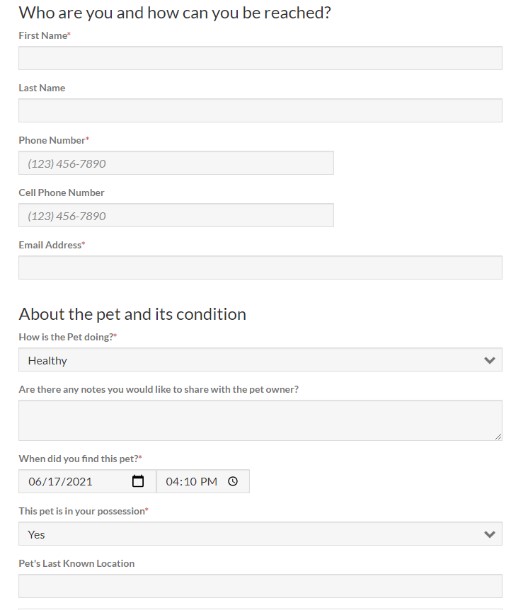Open the clock time picker icon

click(x=233, y=481)
